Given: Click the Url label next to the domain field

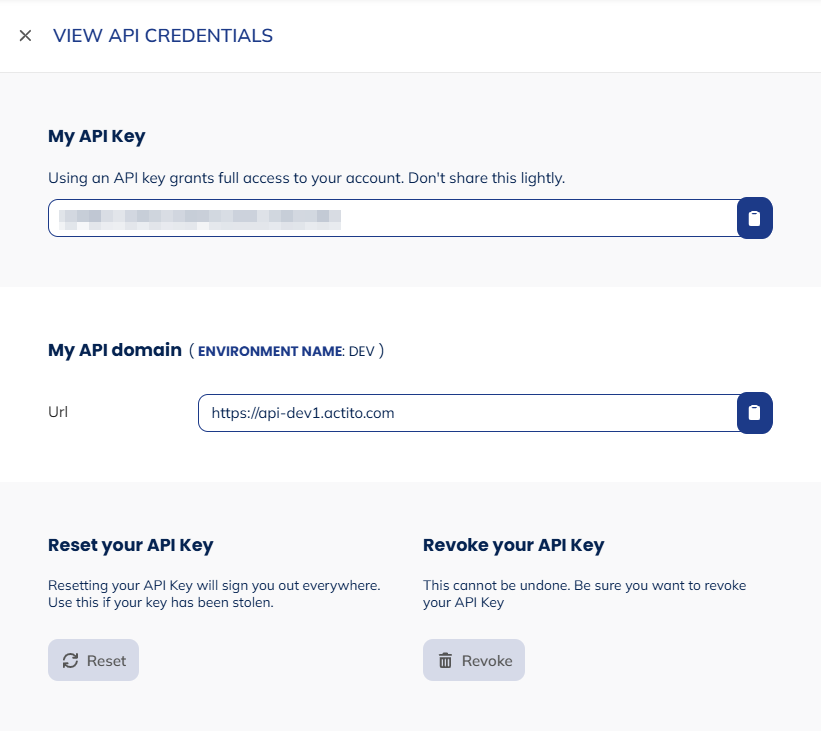Looking at the screenshot, I should [57, 412].
